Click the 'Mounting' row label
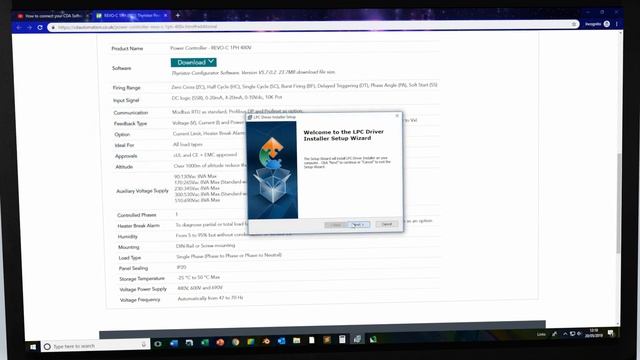The image size is (640, 360). (x=129, y=247)
